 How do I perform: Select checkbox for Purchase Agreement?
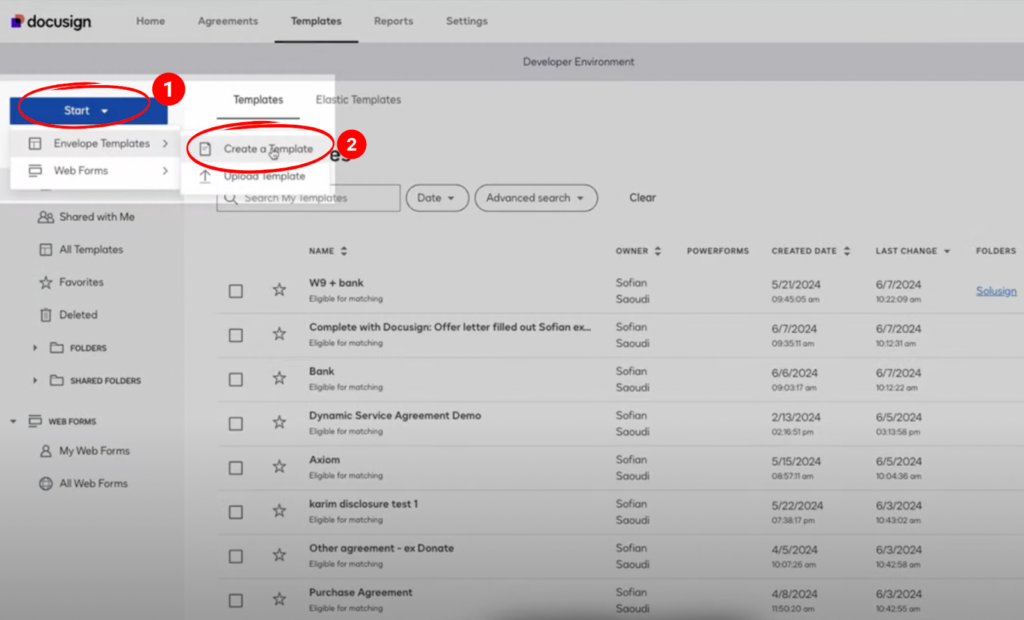tap(236, 600)
